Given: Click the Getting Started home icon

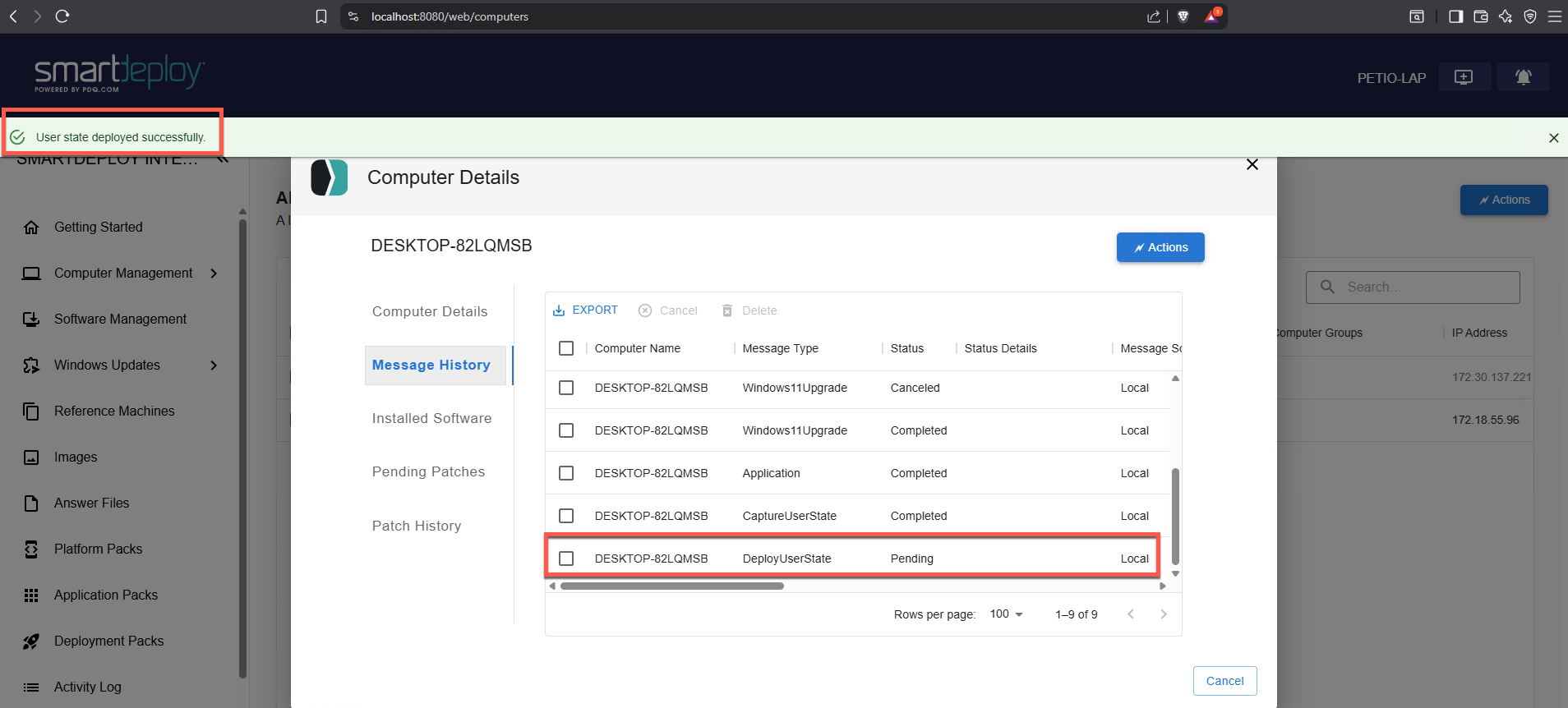Looking at the screenshot, I should coord(31,228).
